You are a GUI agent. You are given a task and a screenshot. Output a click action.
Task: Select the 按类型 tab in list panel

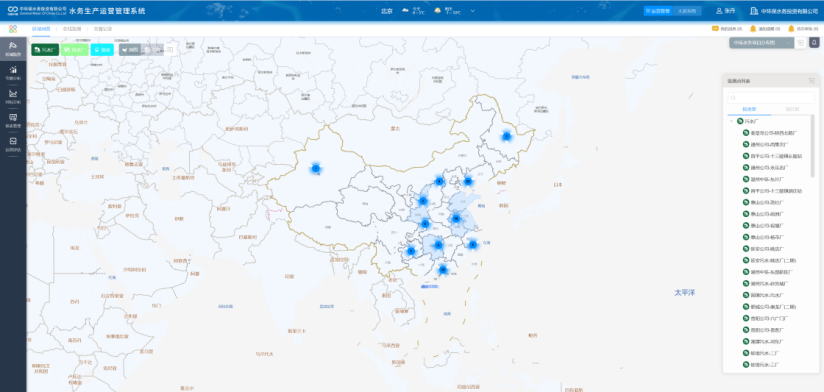(x=749, y=109)
